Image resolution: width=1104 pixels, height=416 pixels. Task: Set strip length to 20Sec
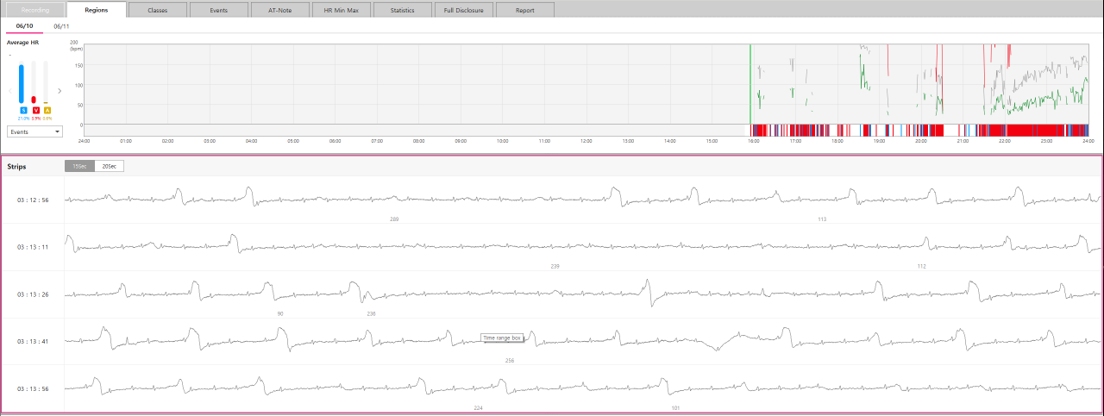(x=109, y=165)
